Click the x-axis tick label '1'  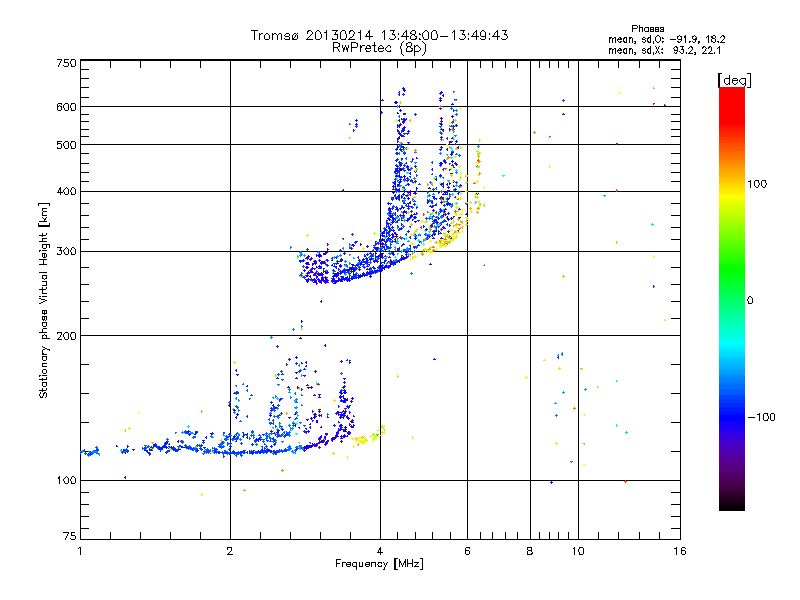point(80,551)
